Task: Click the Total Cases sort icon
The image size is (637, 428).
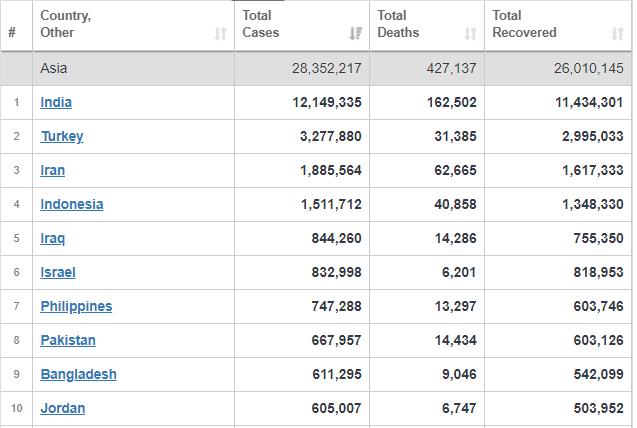Action: coord(355,33)
